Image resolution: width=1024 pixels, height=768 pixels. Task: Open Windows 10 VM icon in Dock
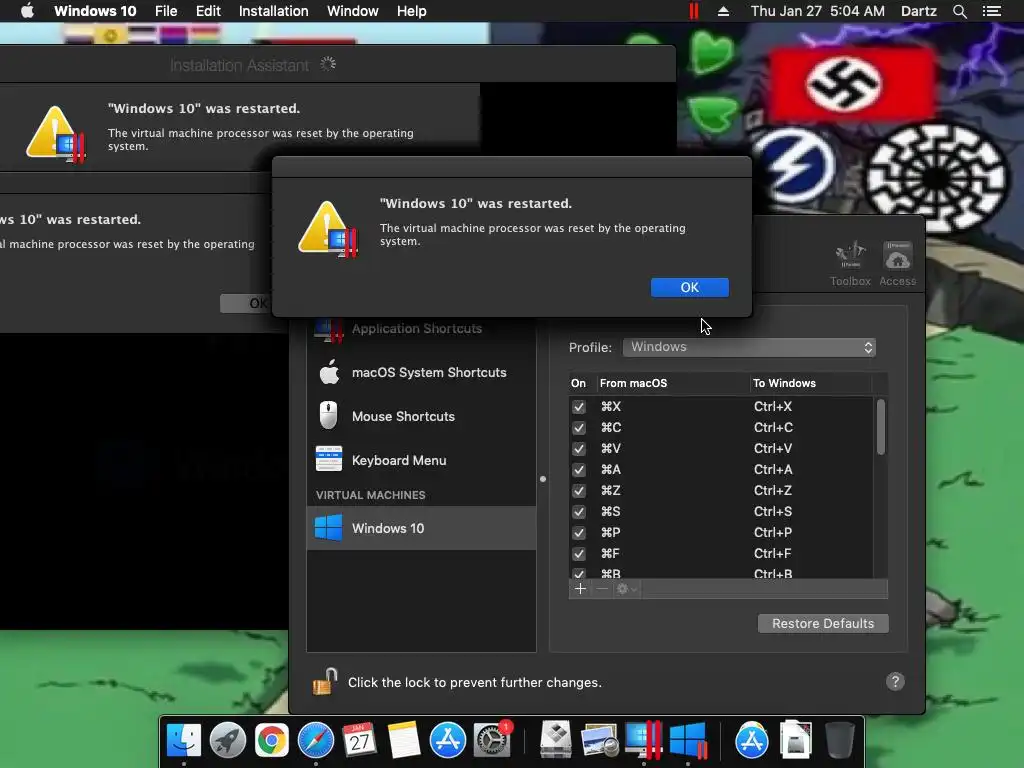688,740
